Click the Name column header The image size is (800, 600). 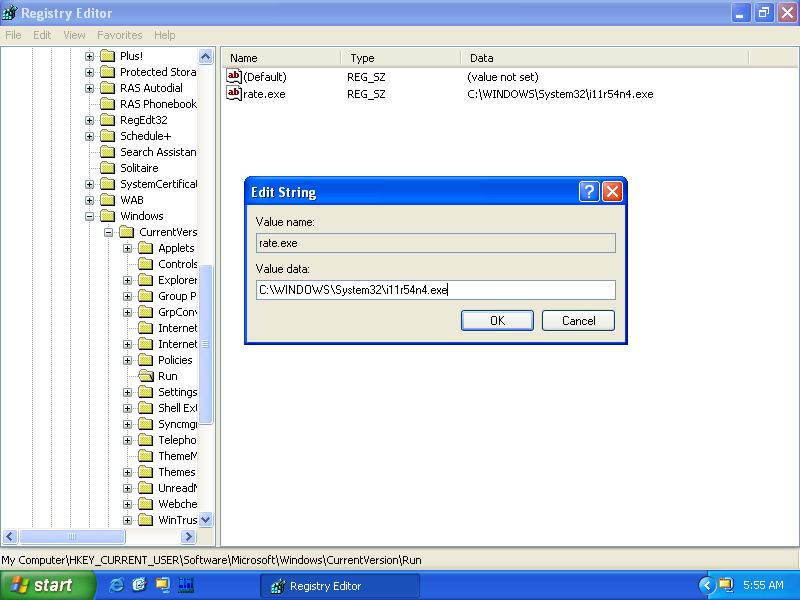point(281,58)
